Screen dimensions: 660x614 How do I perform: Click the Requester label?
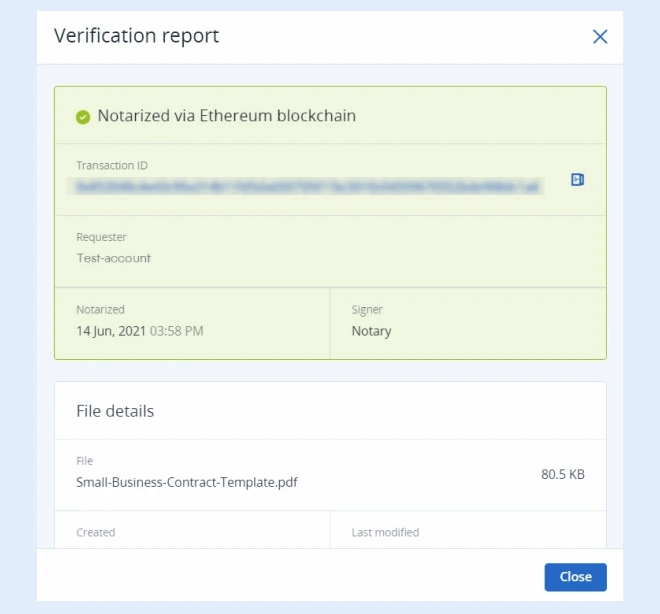[x=101, y=238]
